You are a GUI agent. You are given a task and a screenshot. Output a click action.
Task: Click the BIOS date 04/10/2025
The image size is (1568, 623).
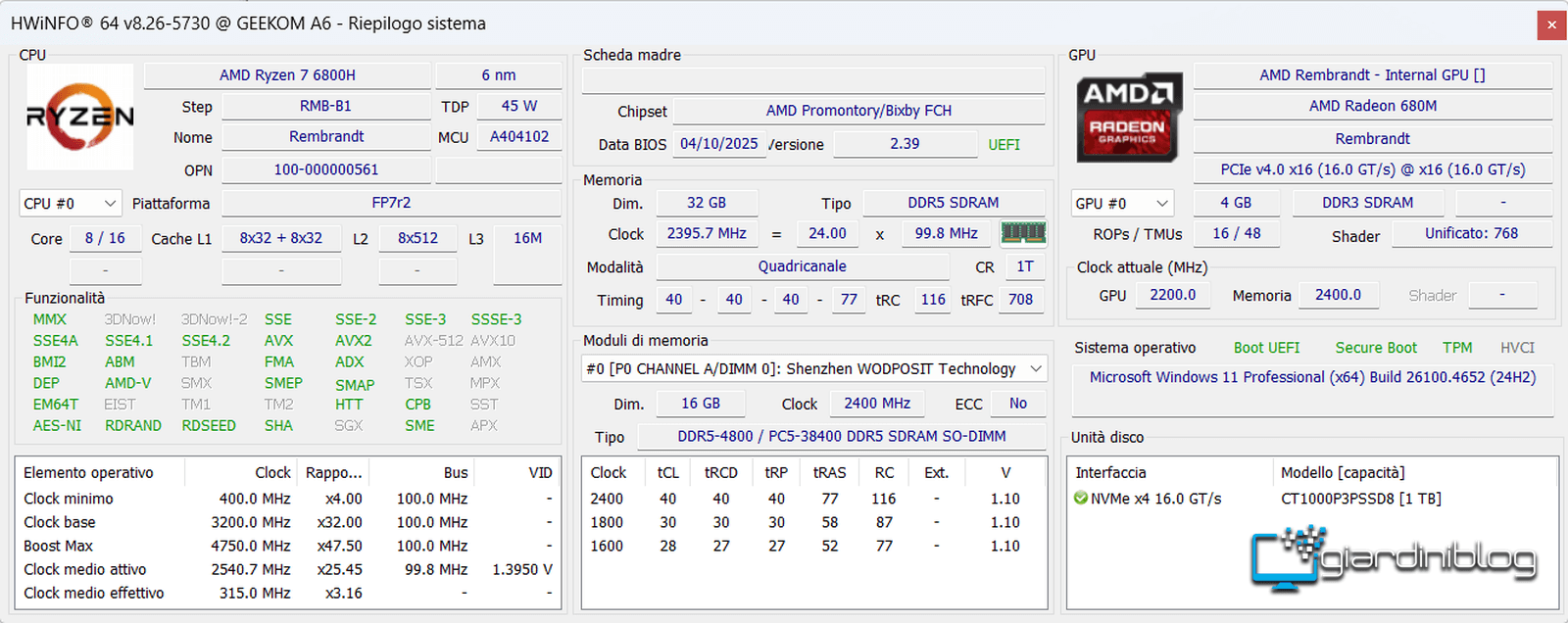tap(719, 144)
